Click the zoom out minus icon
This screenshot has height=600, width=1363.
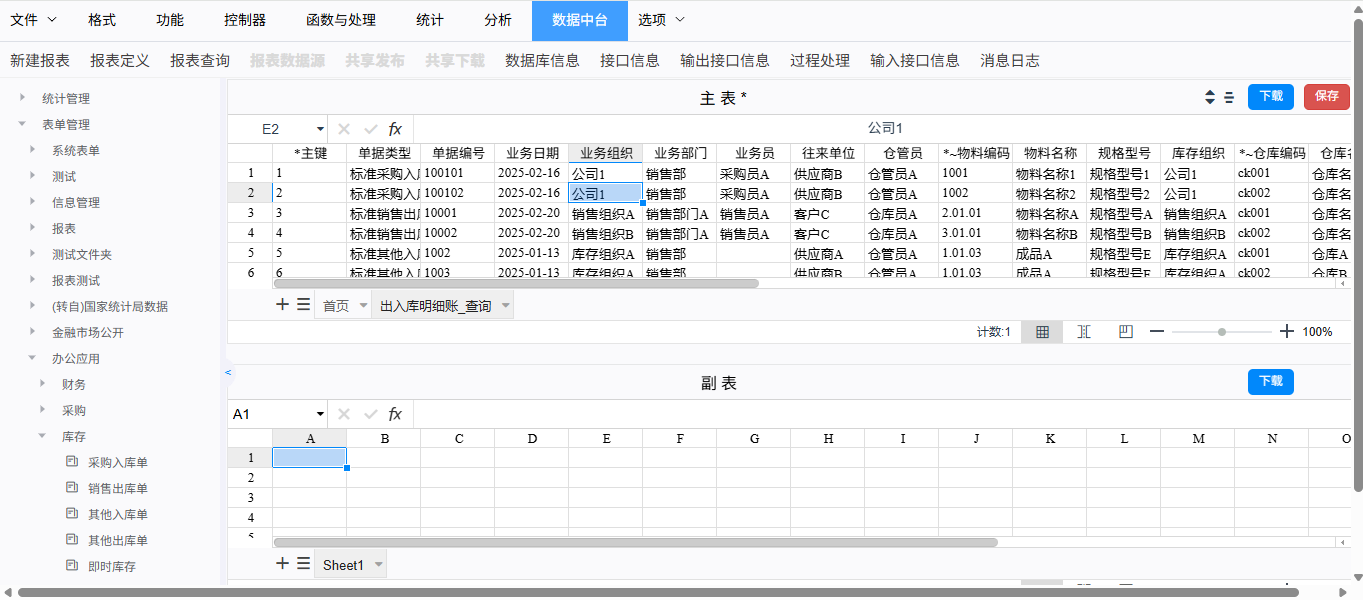tap(1157, 332)
